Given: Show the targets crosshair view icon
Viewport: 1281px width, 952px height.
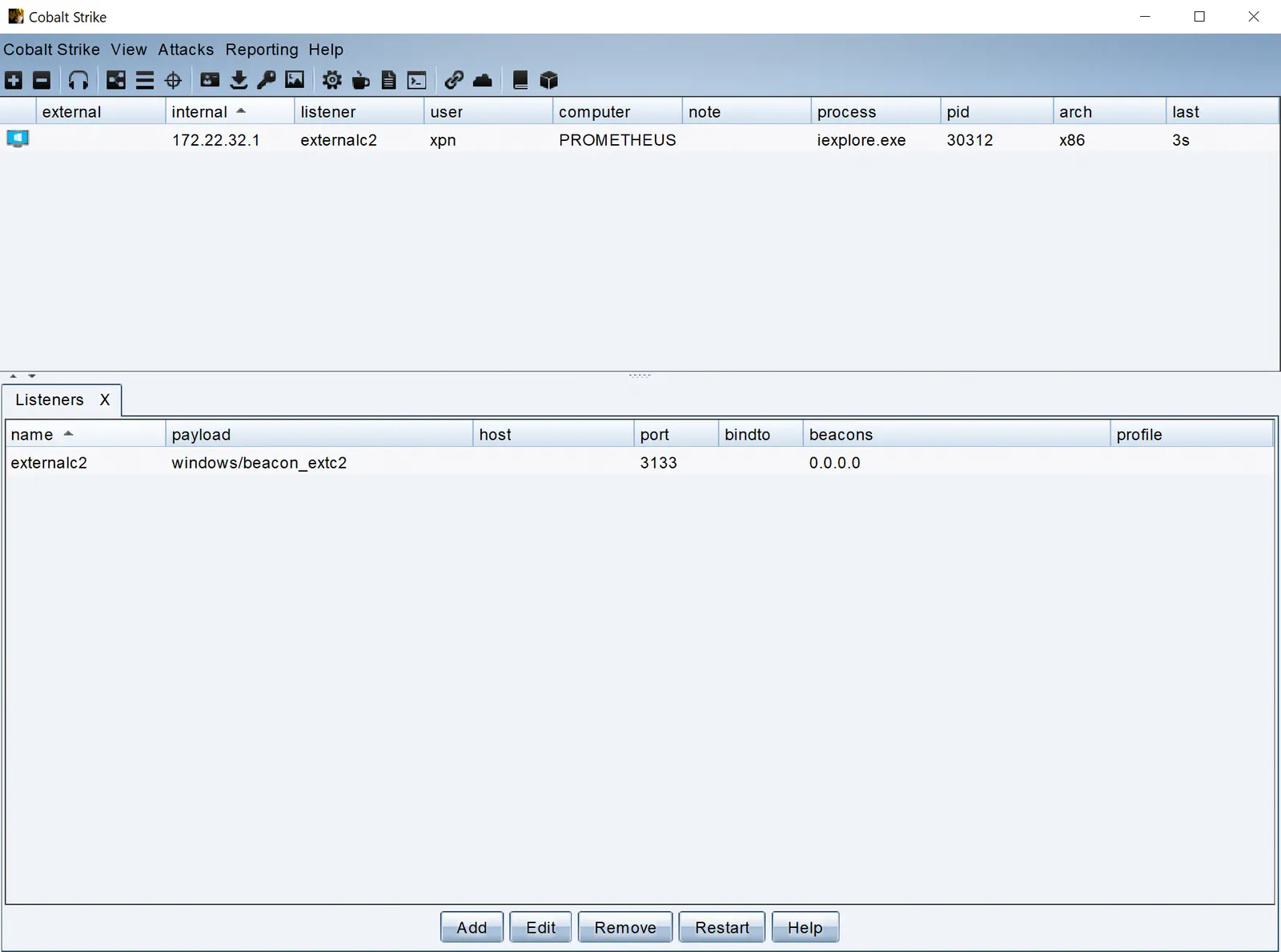Looking at the screenshot, I should coord(173,80).
